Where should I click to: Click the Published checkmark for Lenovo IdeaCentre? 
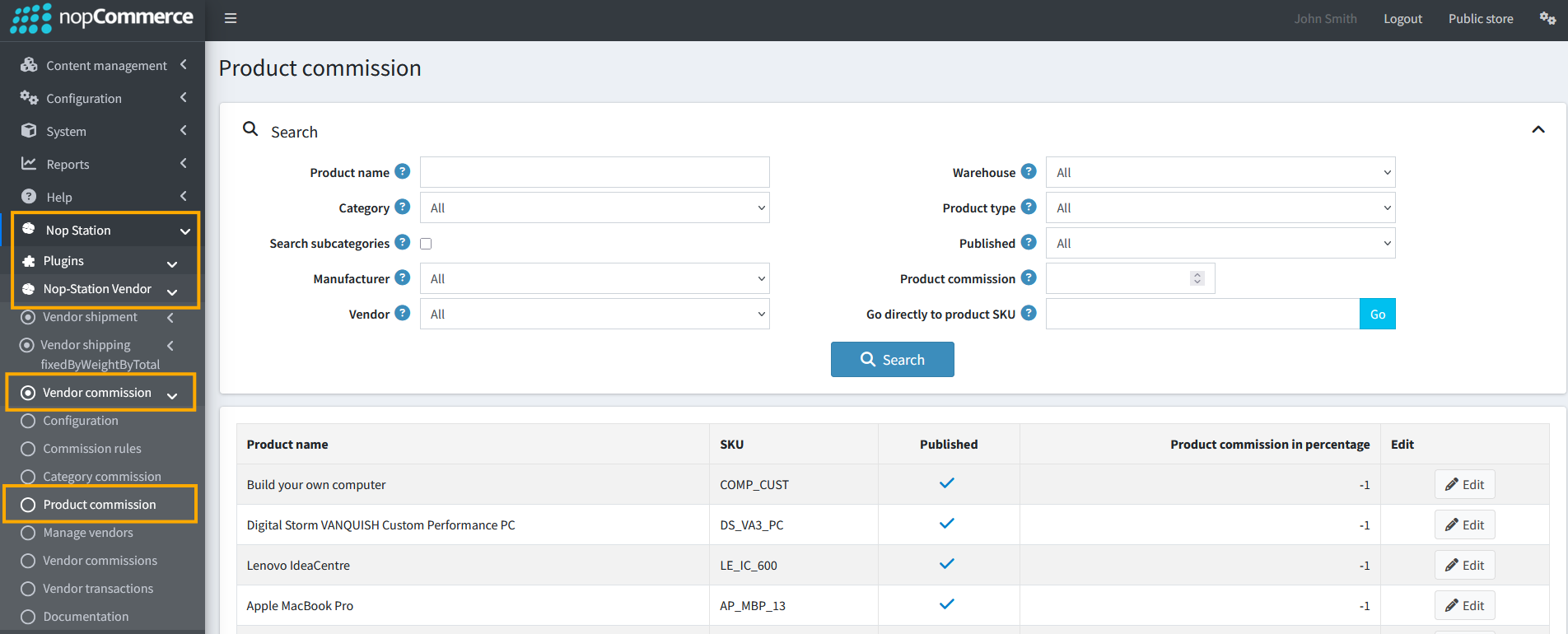tap(947, 564)
